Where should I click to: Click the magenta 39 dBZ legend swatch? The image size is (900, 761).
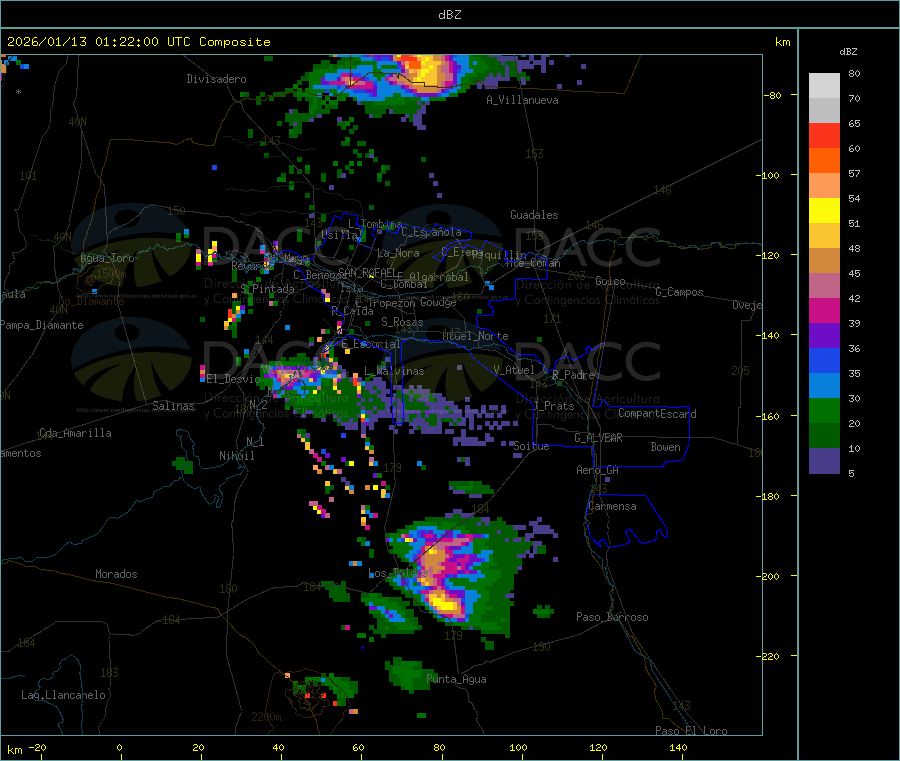(x=824, y=310)
